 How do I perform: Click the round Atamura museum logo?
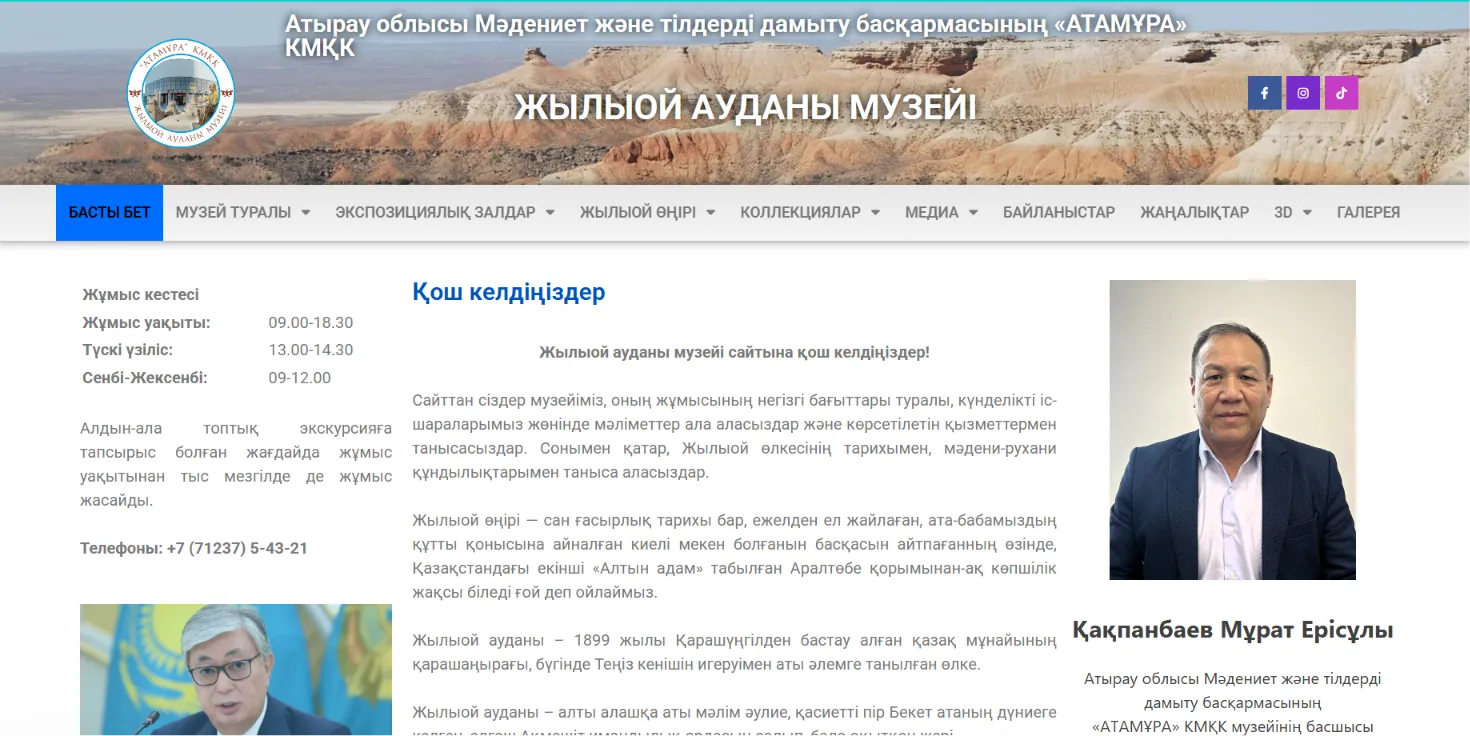coord(181,93)
